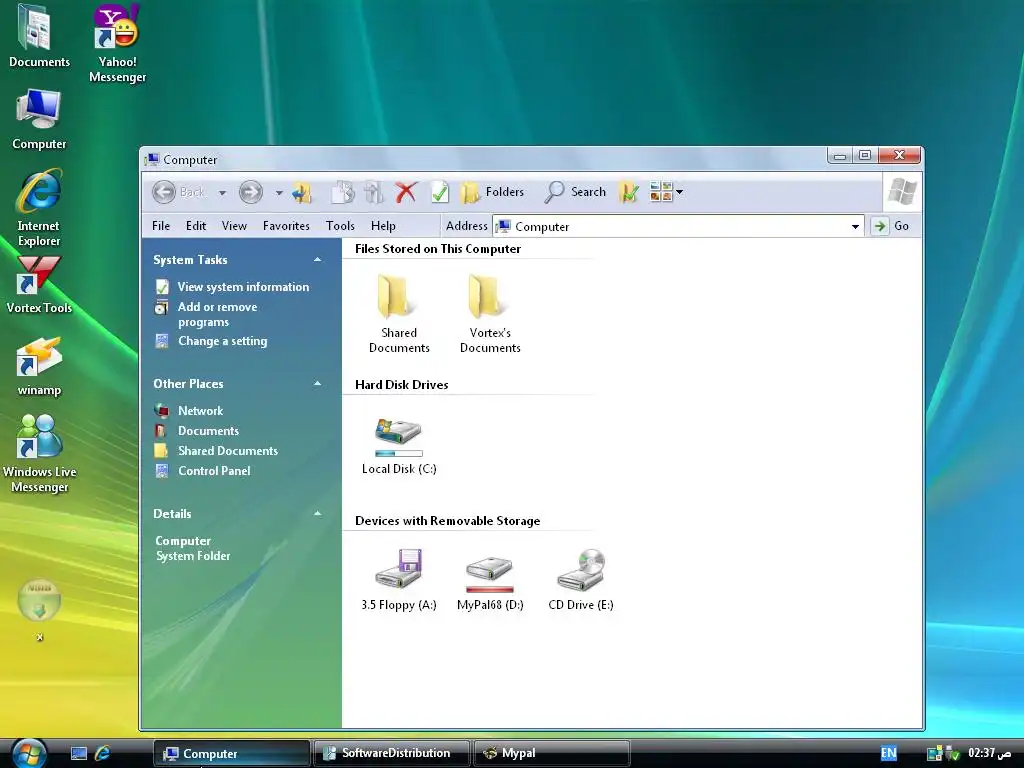Open Control Panel link in sidebar
This screenshot has width=1024, height=768.
pos(214,471)
